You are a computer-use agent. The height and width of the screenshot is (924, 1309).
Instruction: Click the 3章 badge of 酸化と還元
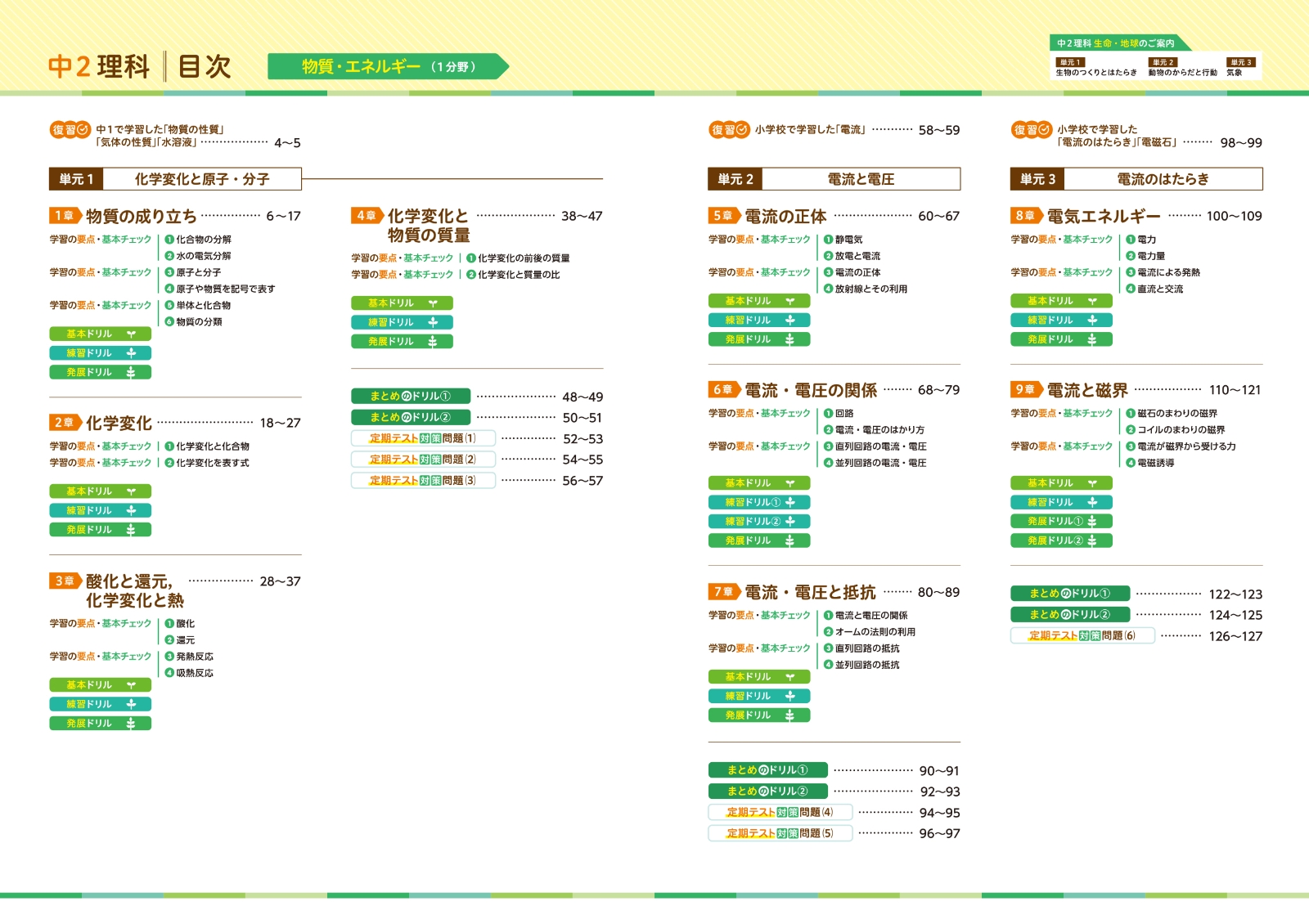click(x=65, y=581)
